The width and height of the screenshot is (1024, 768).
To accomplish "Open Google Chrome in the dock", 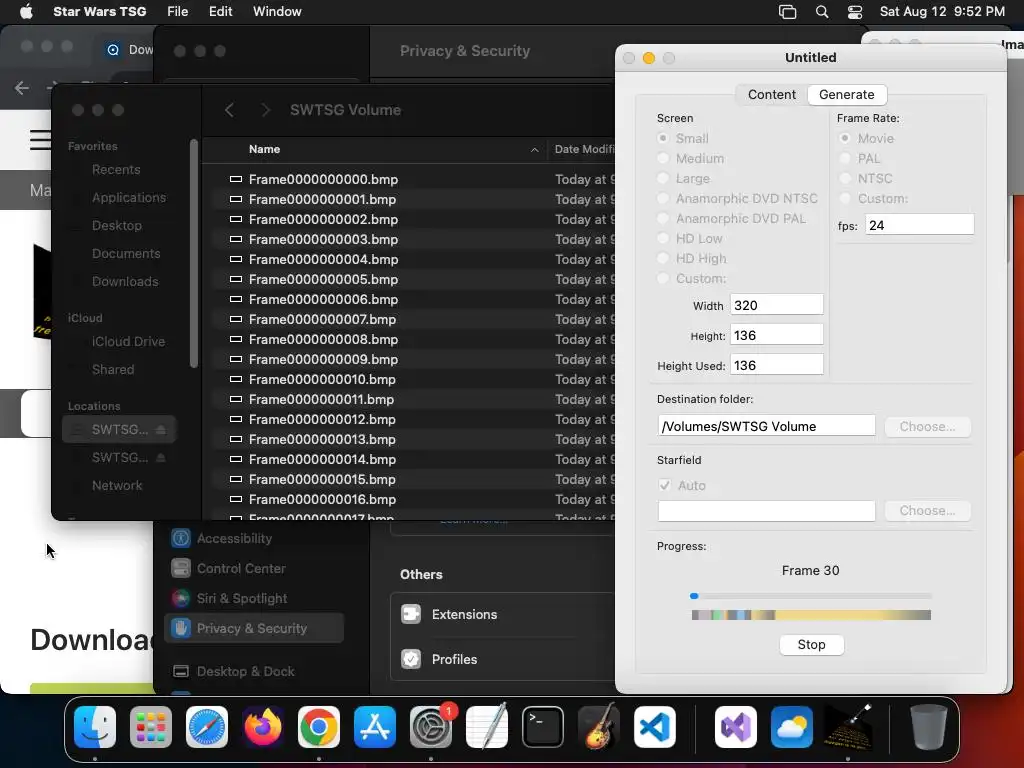I will click(x=319, y=727).
